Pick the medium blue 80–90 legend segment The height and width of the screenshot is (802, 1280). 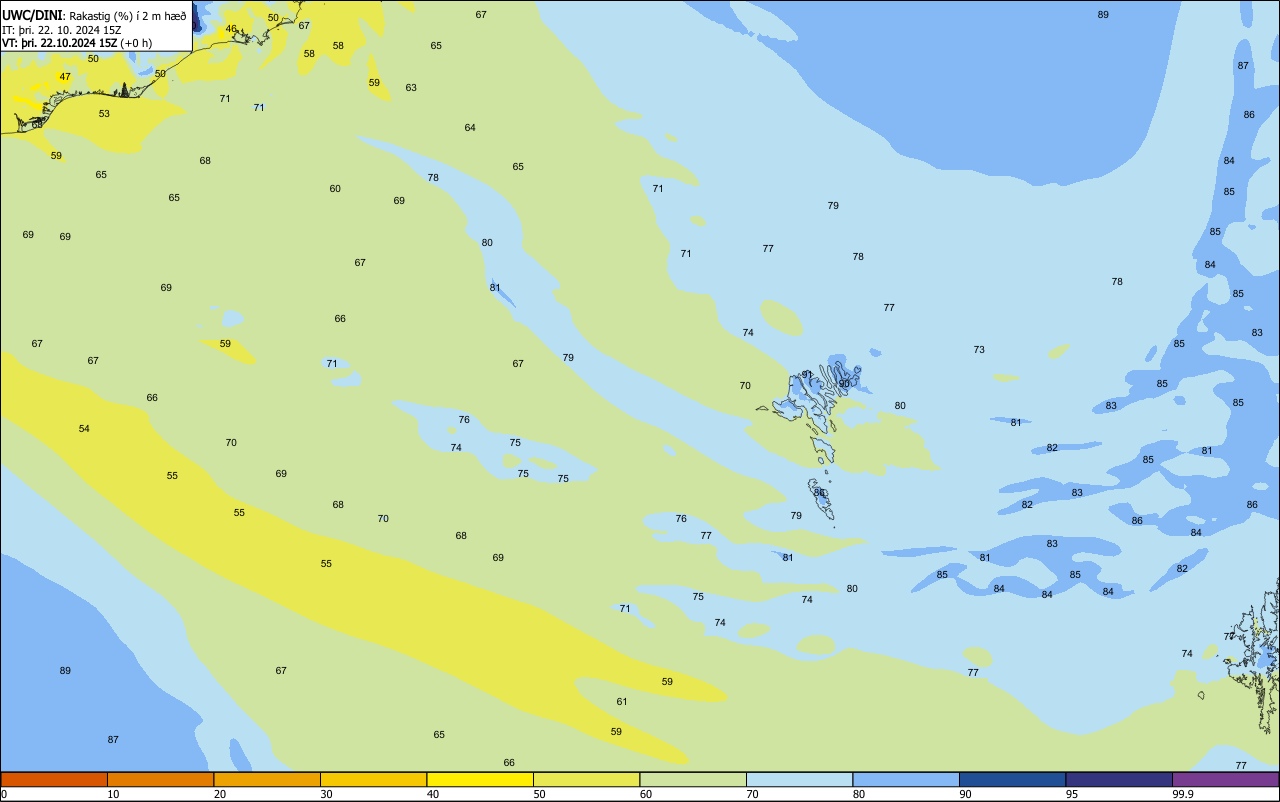pos(906,779)
